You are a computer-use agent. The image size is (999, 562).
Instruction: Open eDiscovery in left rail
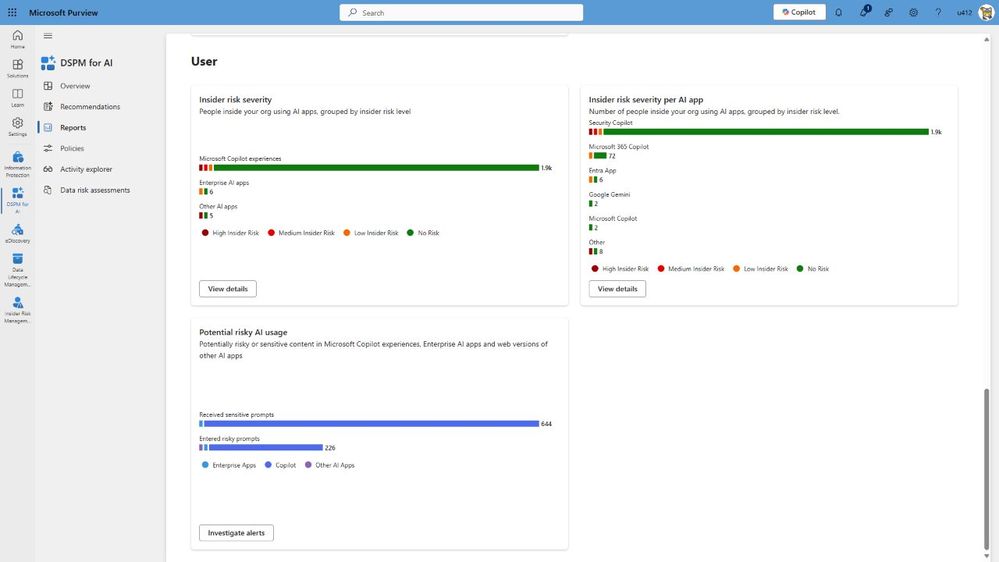pos(17,233)
